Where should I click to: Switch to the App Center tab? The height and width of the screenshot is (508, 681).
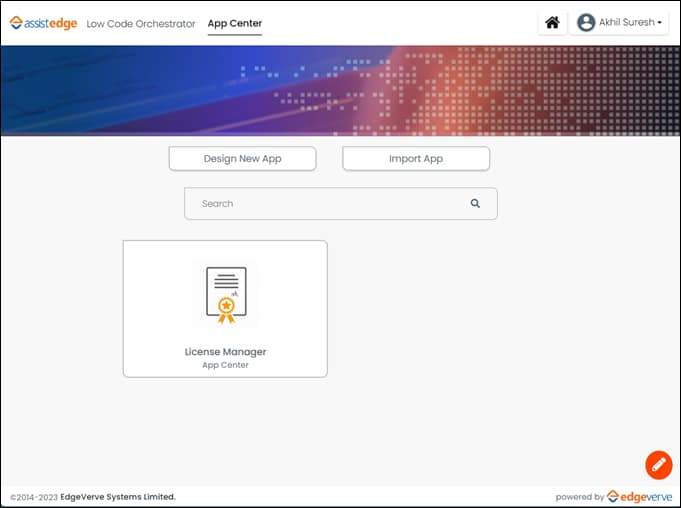click(x=234, y=23)
